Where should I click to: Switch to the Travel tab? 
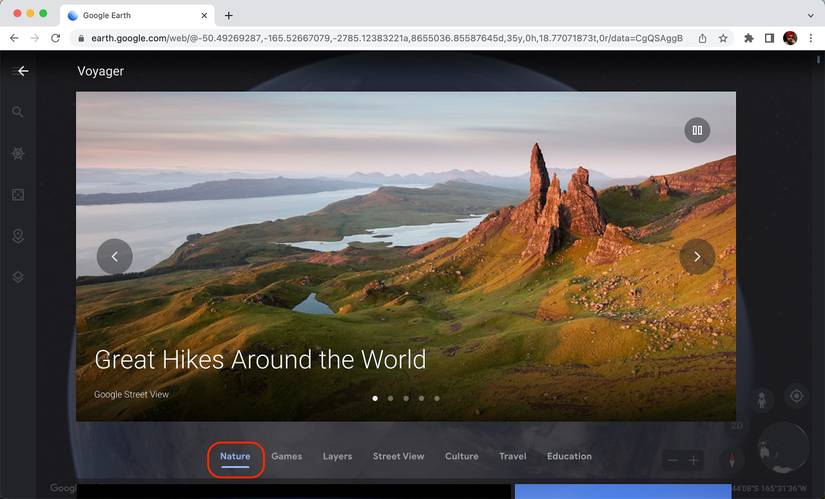[x=512, y=456]
